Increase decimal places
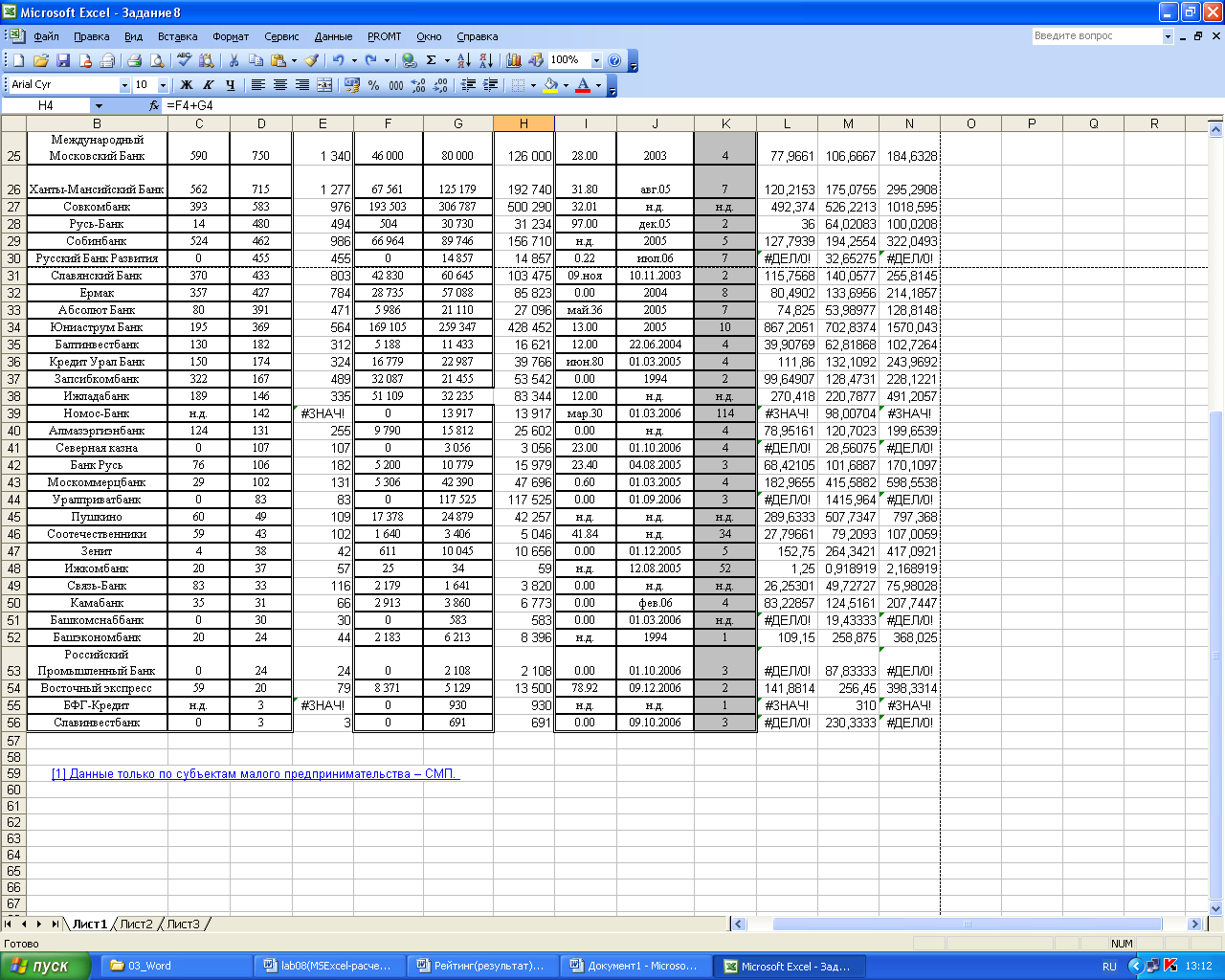Image resolution: width=1225 pixels, height=980 pixels. (418, 85)
